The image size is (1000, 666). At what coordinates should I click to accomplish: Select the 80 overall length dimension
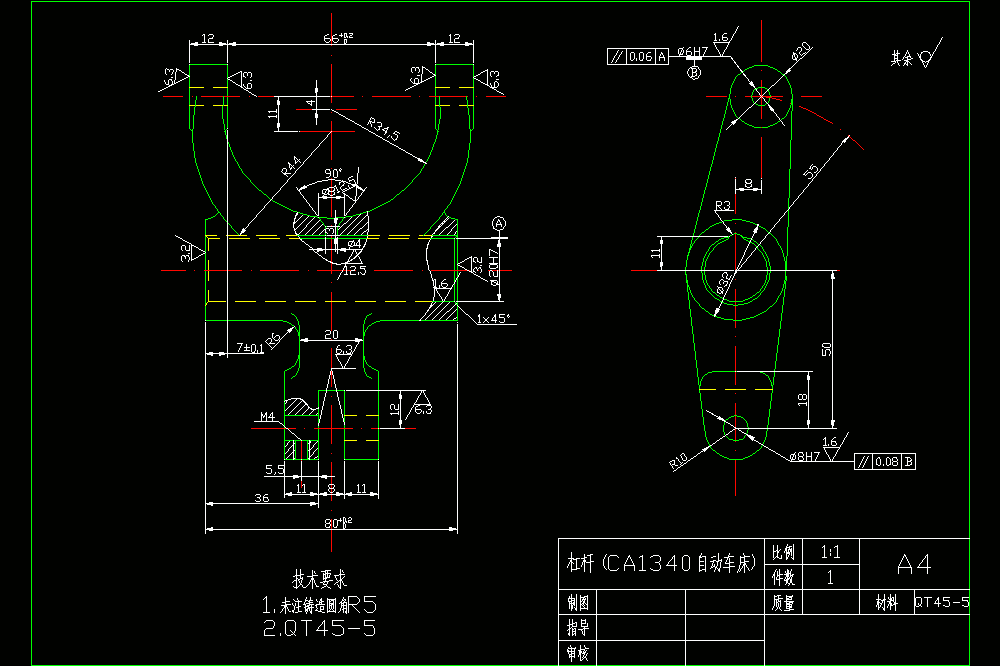[337, 523]
